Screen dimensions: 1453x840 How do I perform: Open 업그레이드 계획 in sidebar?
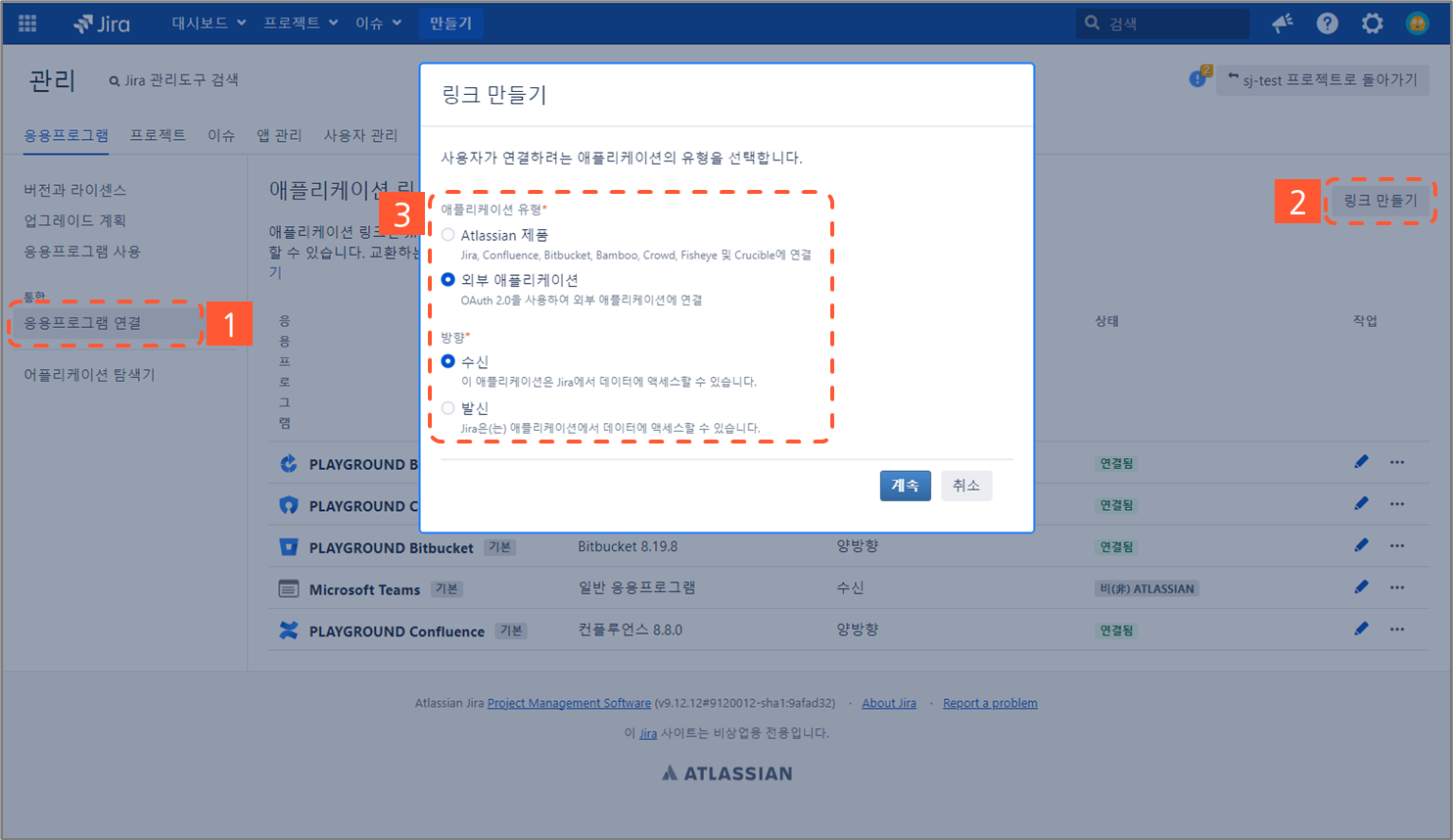click(75, 220)
